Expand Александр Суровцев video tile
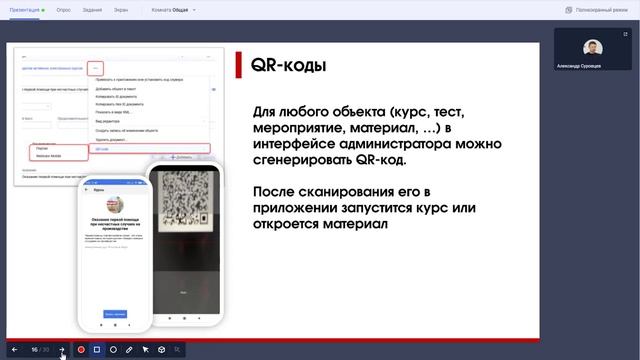The height and width of the screenshot is (360, 640). coord(625,34)
